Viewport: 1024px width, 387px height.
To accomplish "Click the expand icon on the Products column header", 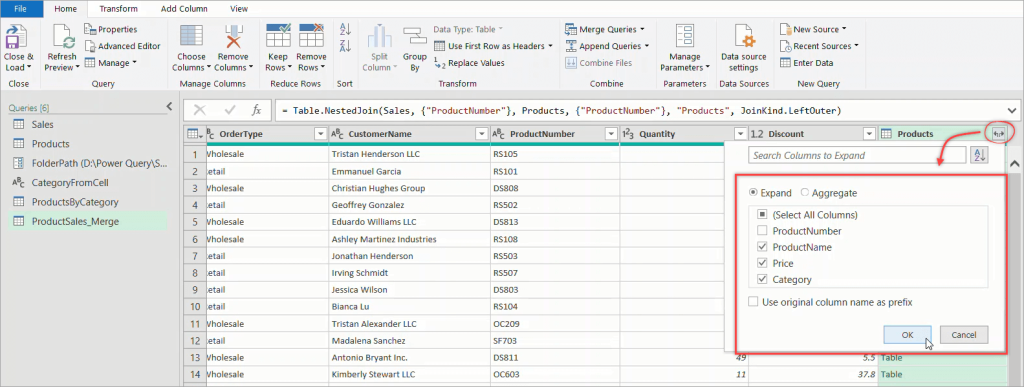I will [998, 134].
